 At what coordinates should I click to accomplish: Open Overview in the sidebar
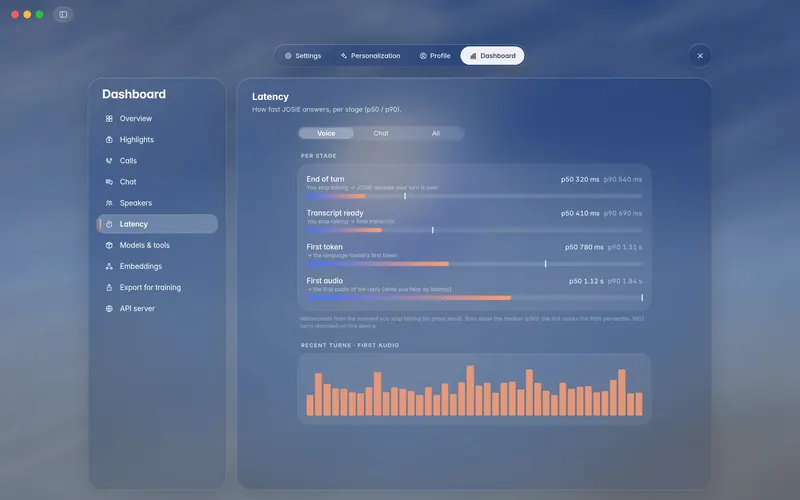(x=157, y=118)
